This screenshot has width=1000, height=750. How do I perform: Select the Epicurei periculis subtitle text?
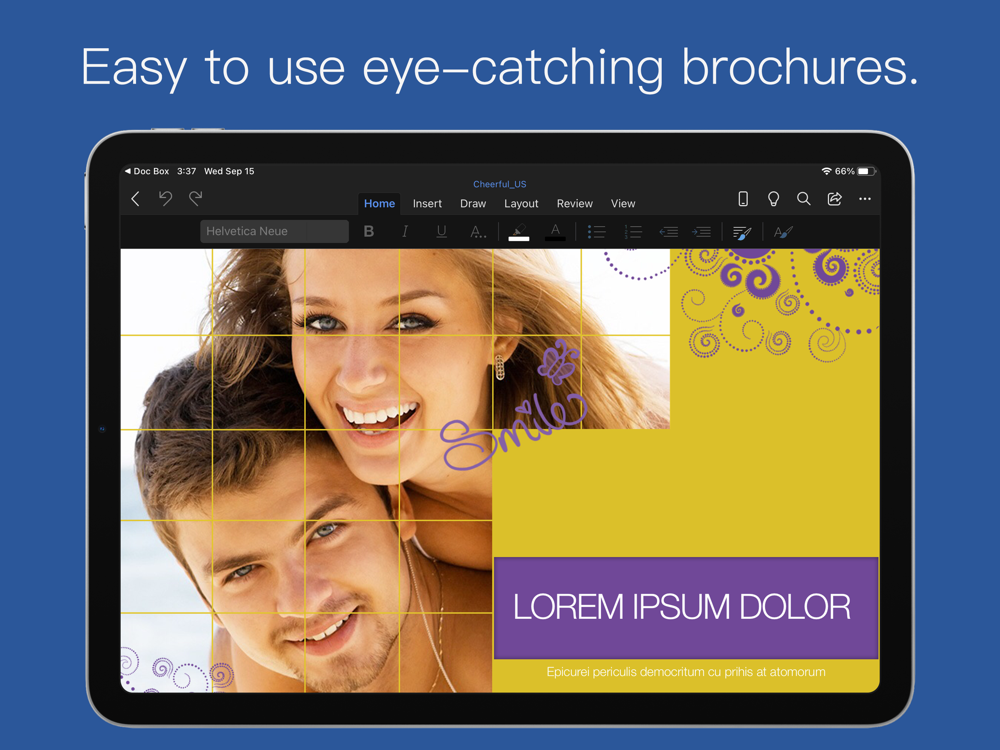point(686,672)
